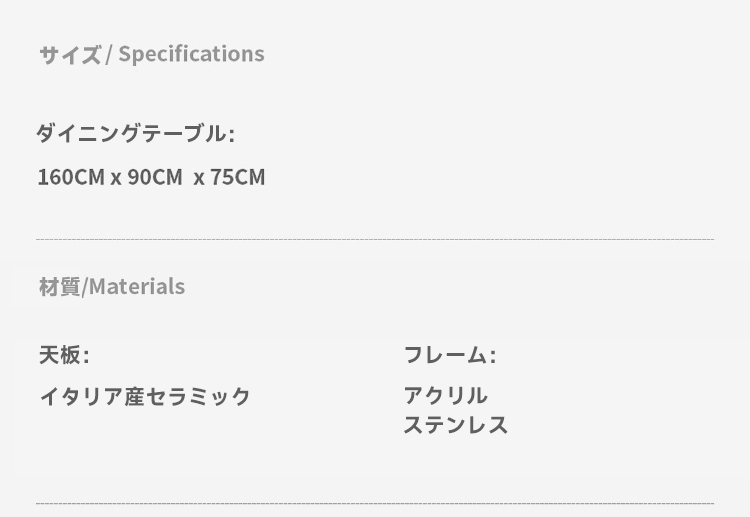750x517 pixels.
Task: Click the dotted divider below the materials section
Action: pyautogui.click(x=375, y=503)
